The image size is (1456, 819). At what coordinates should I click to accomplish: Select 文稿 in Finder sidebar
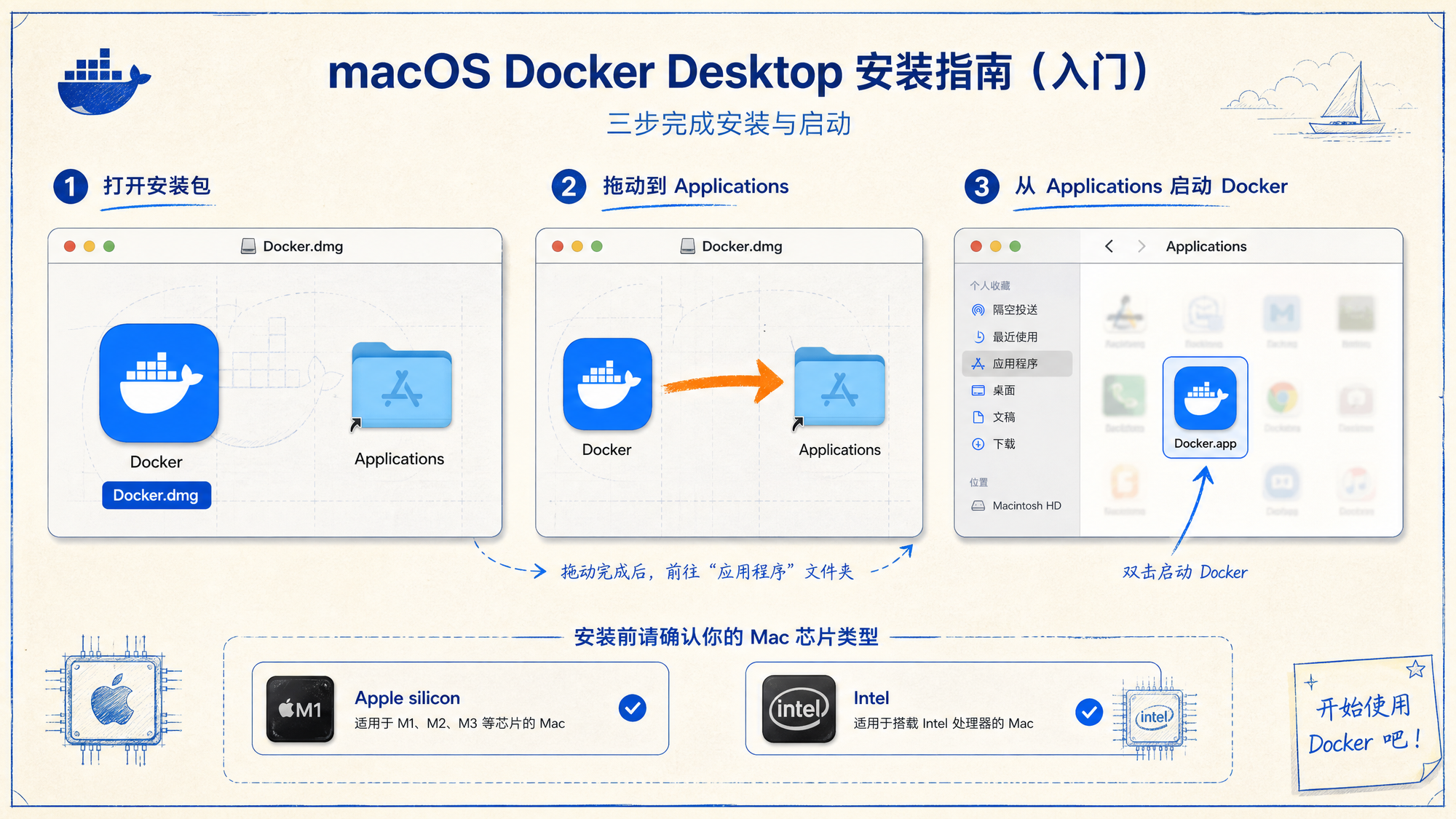[x=1017, y=417]
